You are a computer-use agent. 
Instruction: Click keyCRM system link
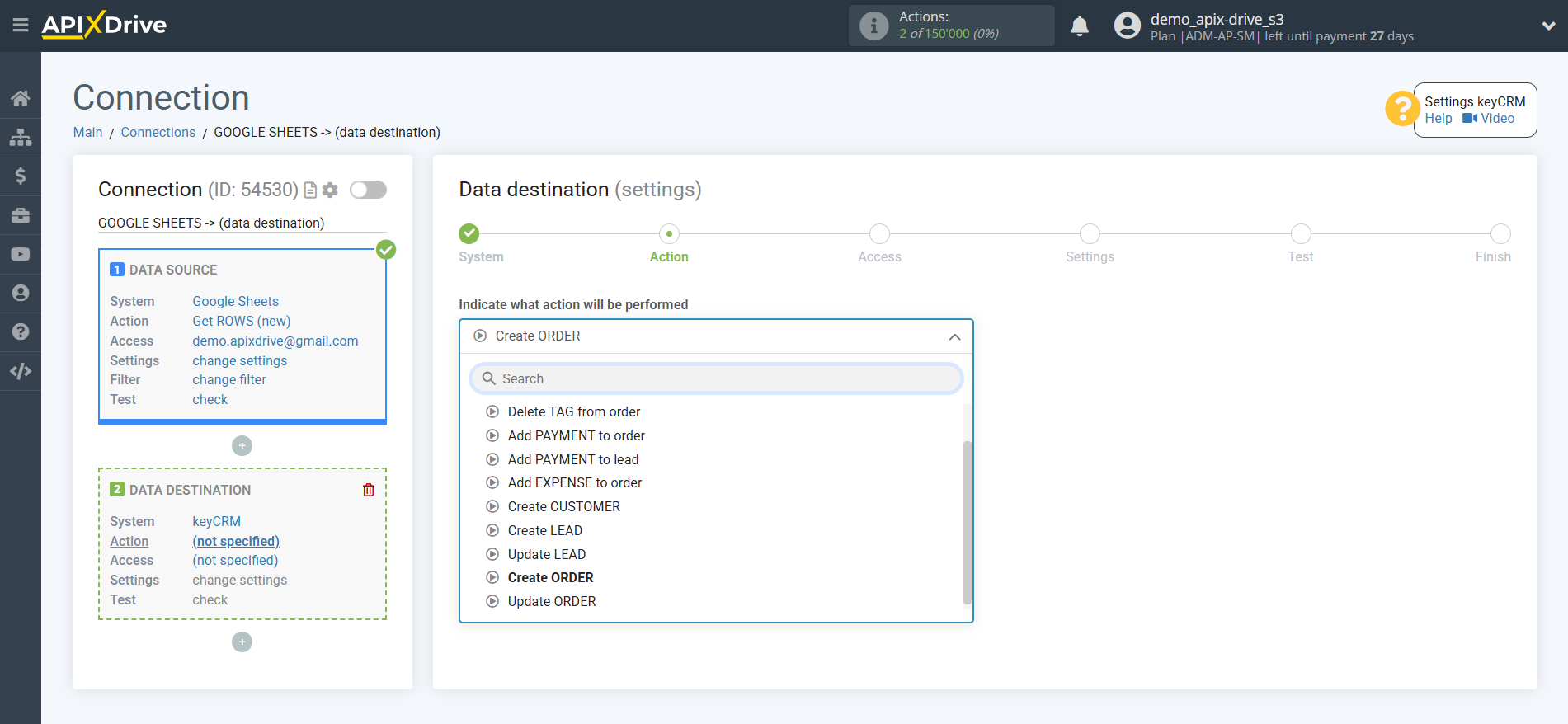coord(216,522)
